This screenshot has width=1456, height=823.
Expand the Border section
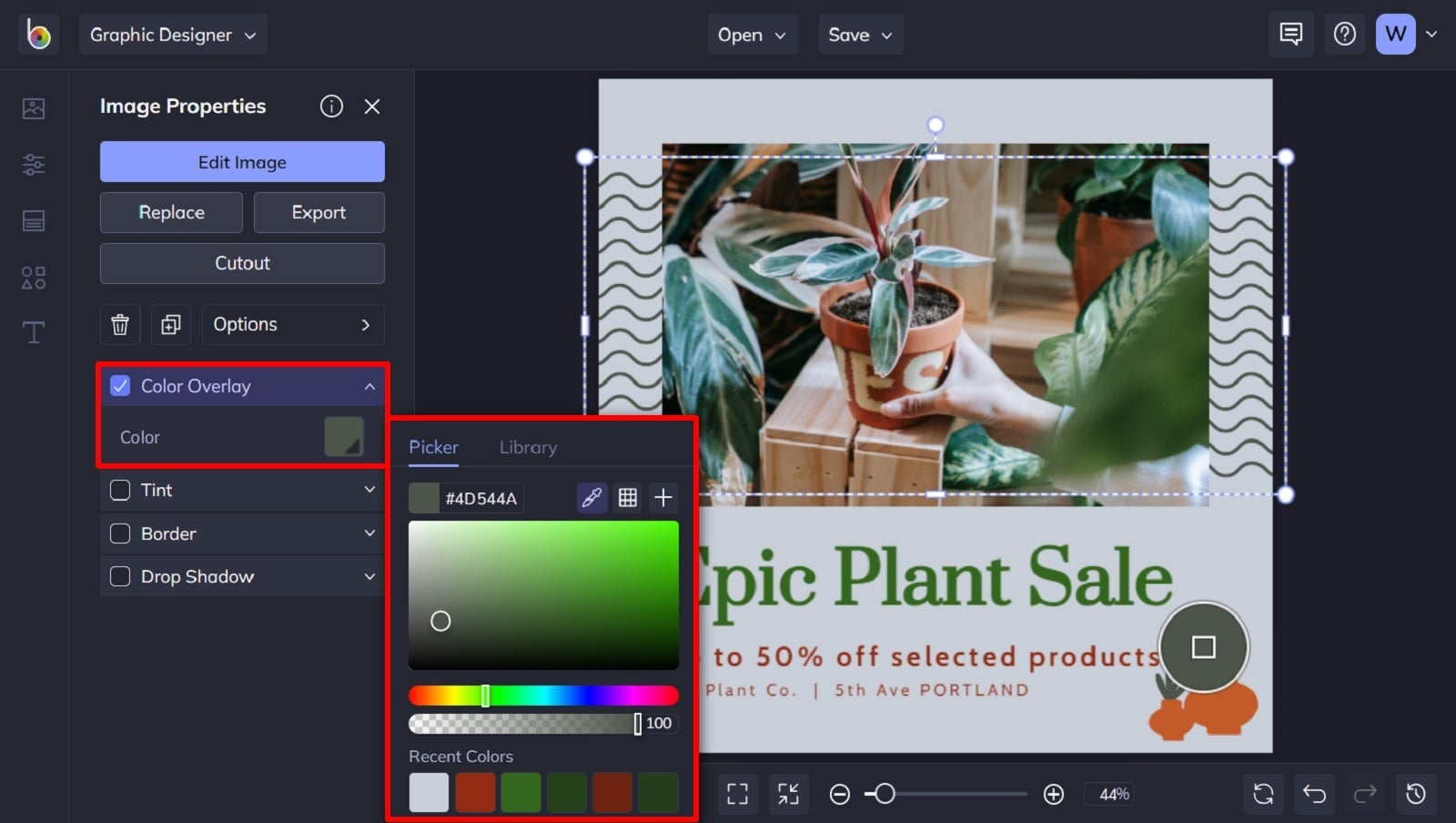click(369, 533)
